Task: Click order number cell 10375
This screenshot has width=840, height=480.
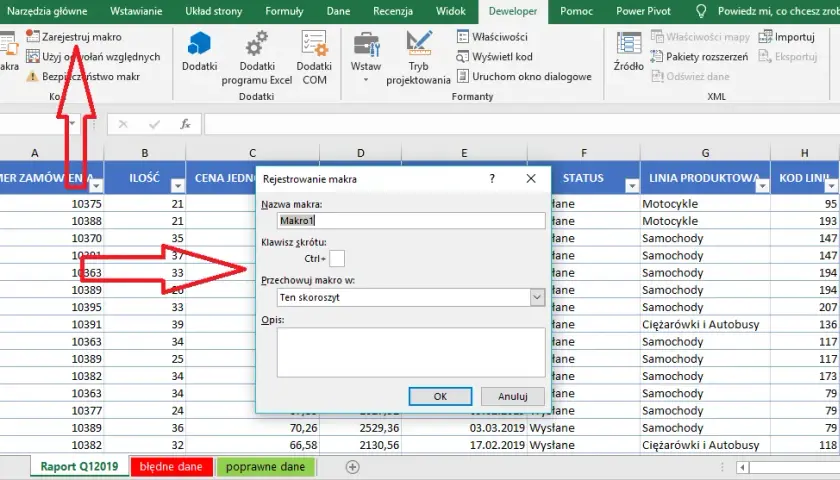Action: click(x=52, y=204)
